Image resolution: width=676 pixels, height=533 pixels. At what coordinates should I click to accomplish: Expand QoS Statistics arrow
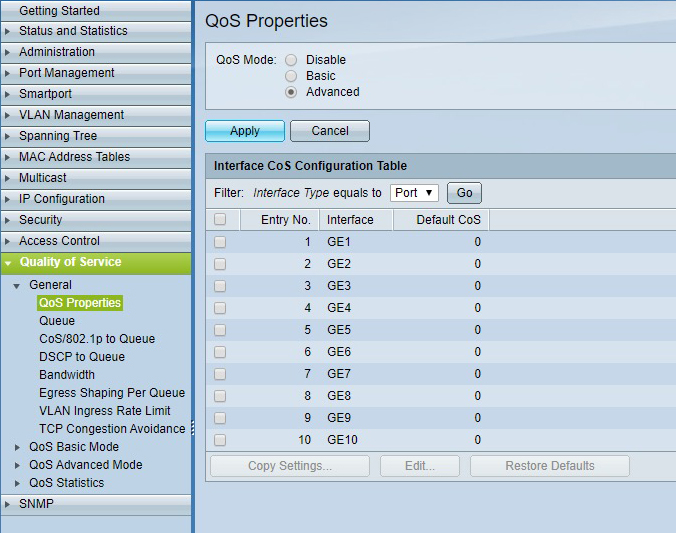(17, 483)
